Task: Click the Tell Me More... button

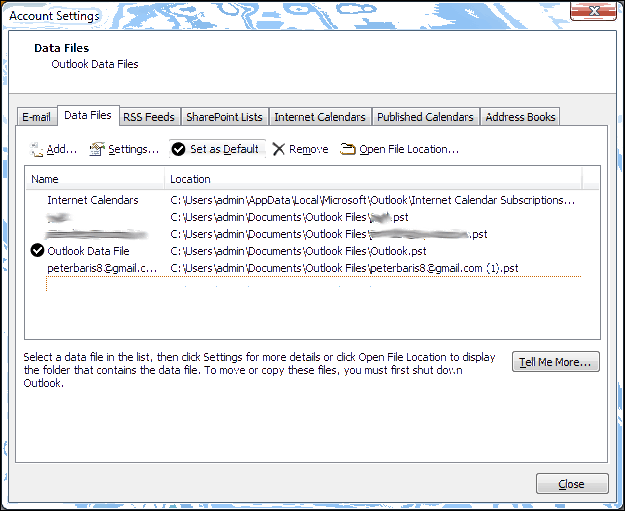Action: tap(556, 362)
